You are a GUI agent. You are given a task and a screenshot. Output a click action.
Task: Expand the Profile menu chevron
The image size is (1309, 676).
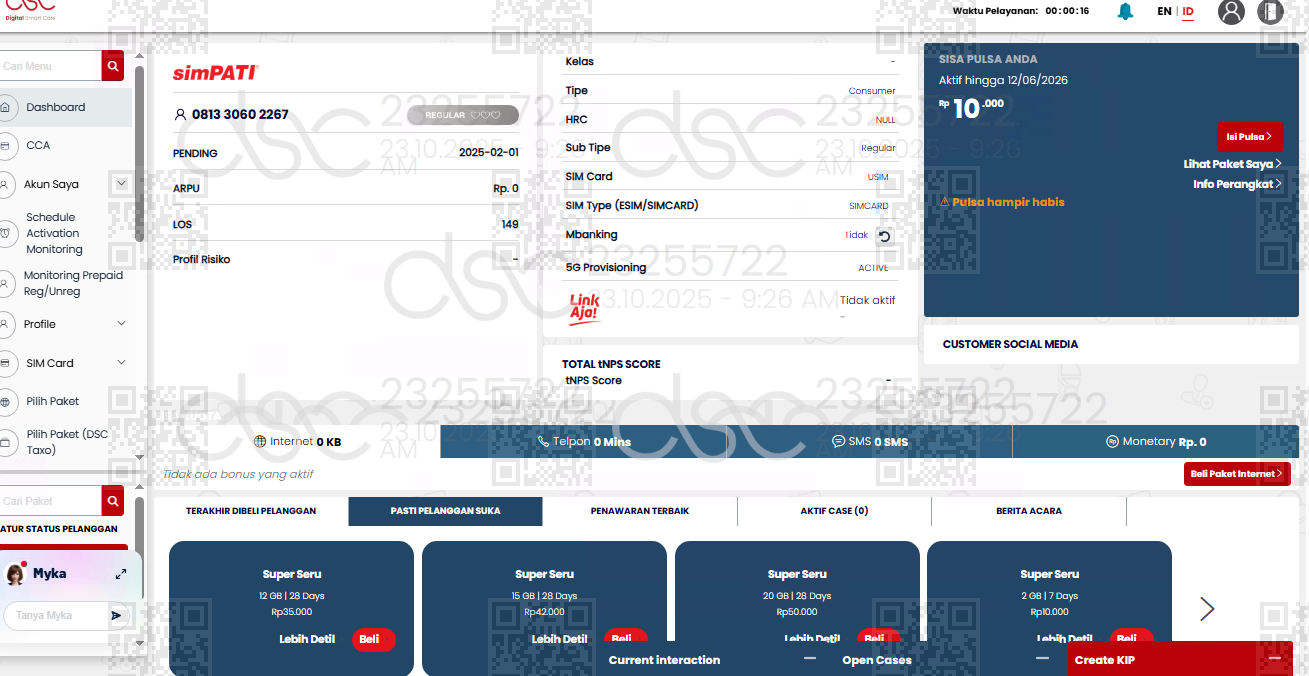tap(122, 324)
